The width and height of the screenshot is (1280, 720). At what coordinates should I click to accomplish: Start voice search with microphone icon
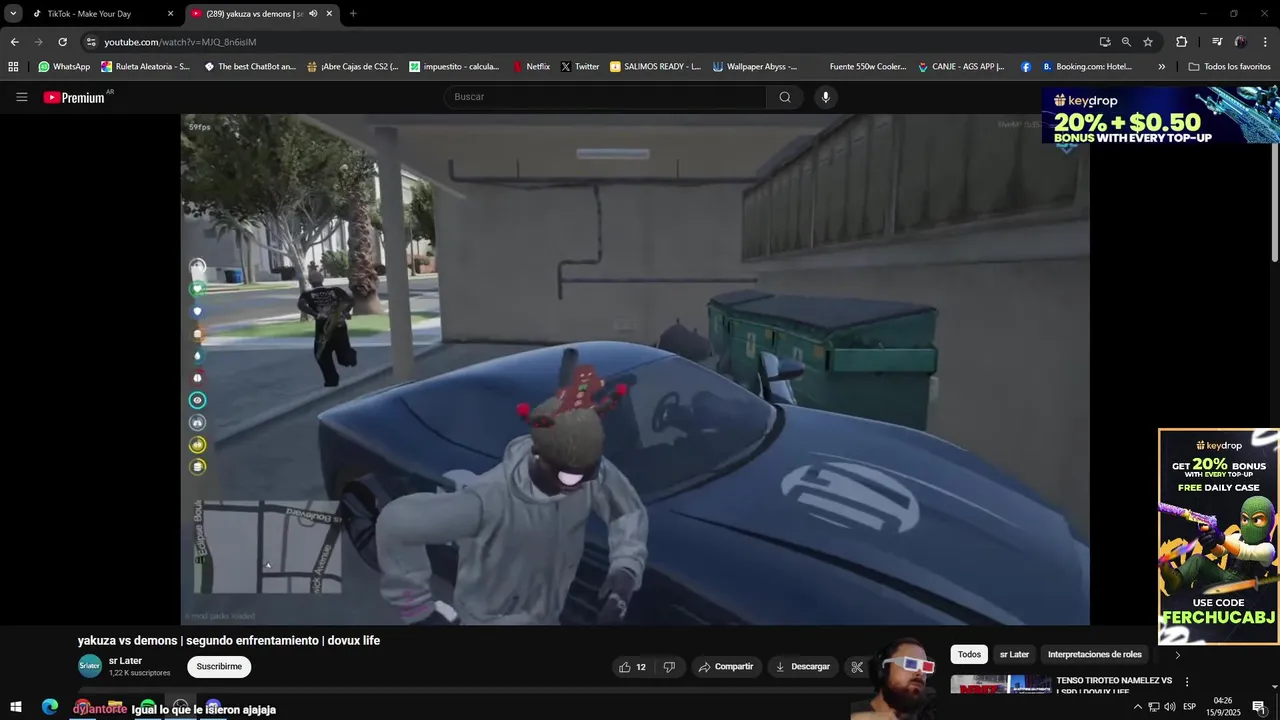coord(825,97)
